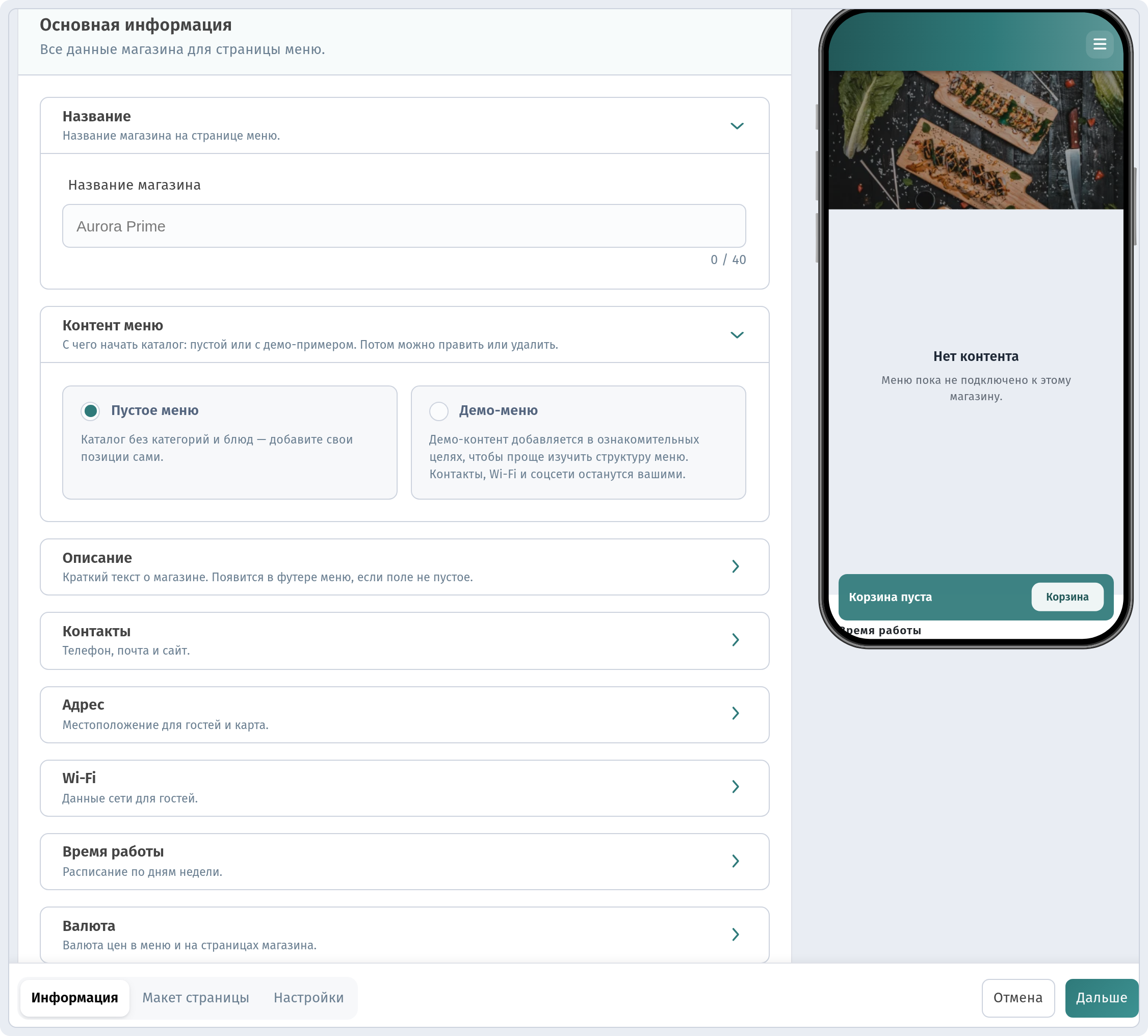Open the hamburger menu in phone preview
Viewport: 1148px width, 1036px height.
click(1099, 44)
